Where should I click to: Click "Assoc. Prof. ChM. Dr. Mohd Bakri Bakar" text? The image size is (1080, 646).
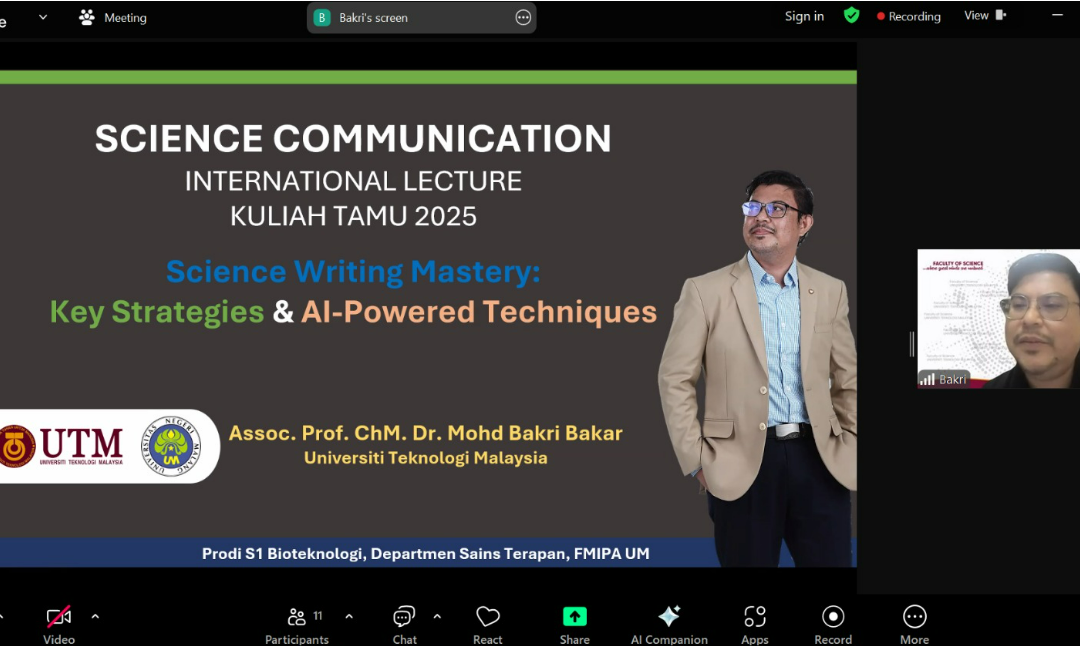pyautogui.click(x=426, y=433)
